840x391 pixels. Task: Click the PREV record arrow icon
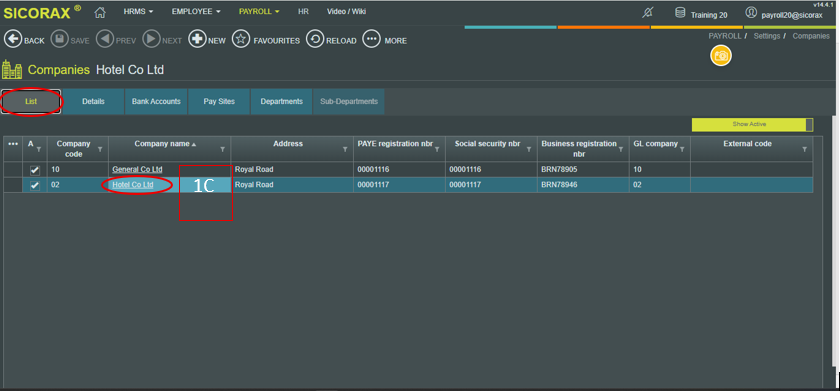[x=104, y=40]
